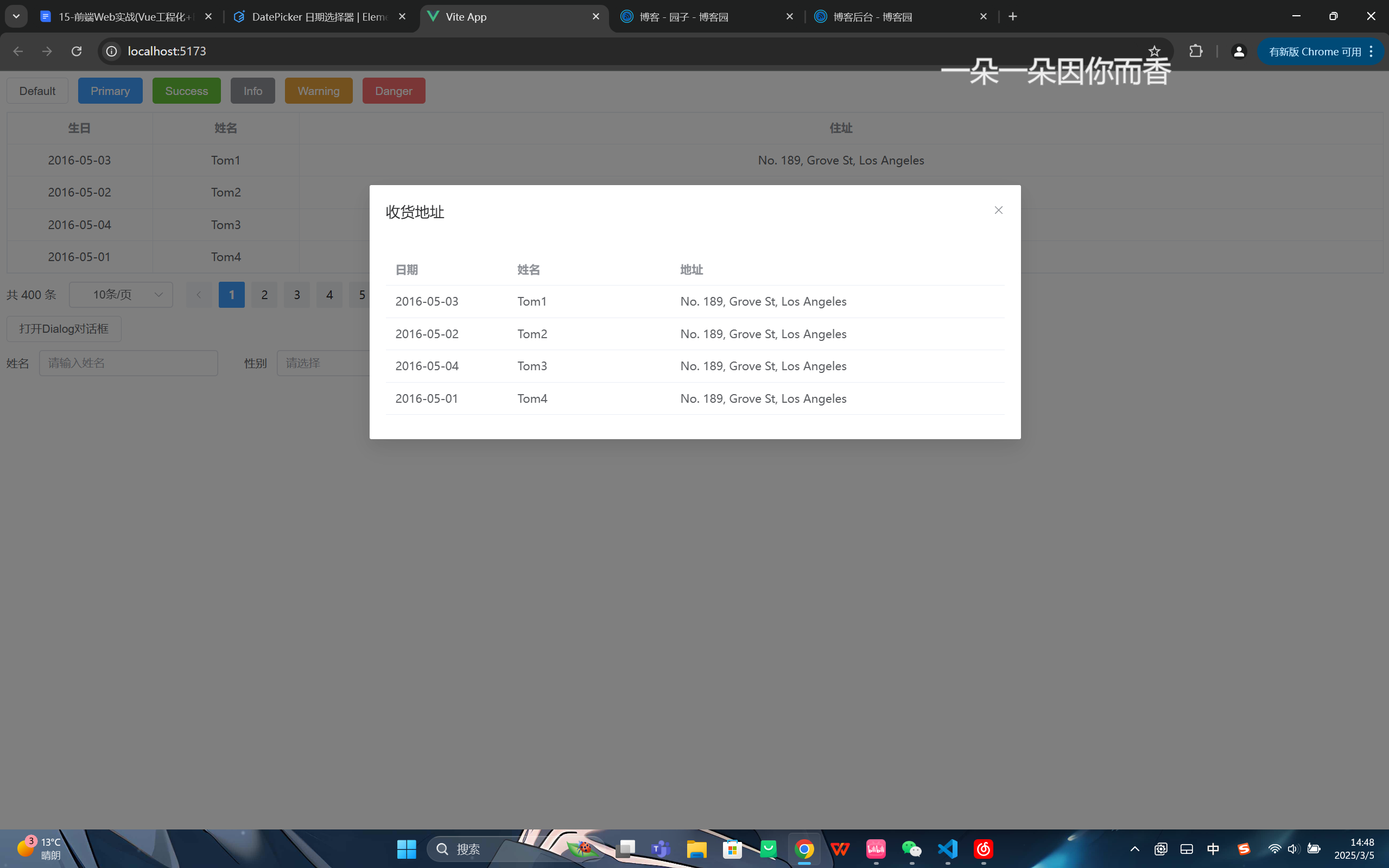This screenshot has width=1389, height=868.
Task: Reload the page with refresh icon
Action: pyautogui.click(x=77, y=51)
